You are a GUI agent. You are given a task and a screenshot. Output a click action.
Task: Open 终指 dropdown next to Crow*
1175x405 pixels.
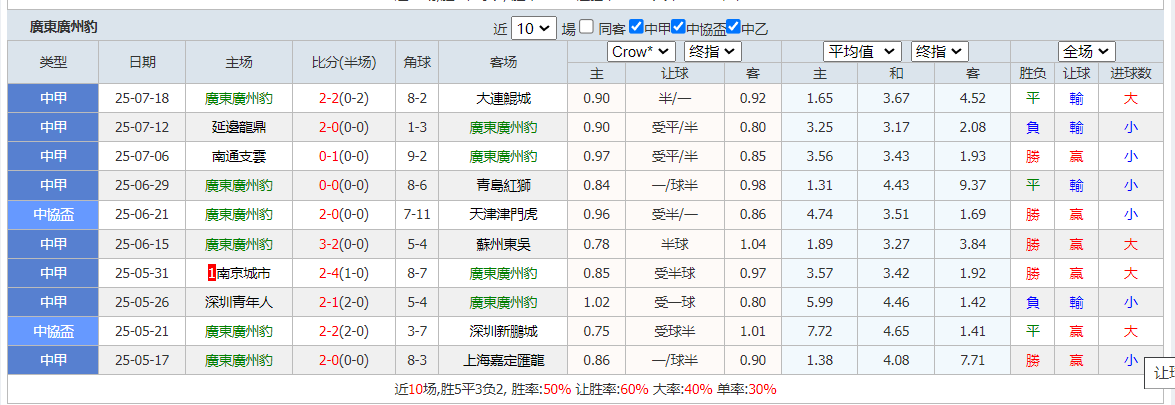714,51
